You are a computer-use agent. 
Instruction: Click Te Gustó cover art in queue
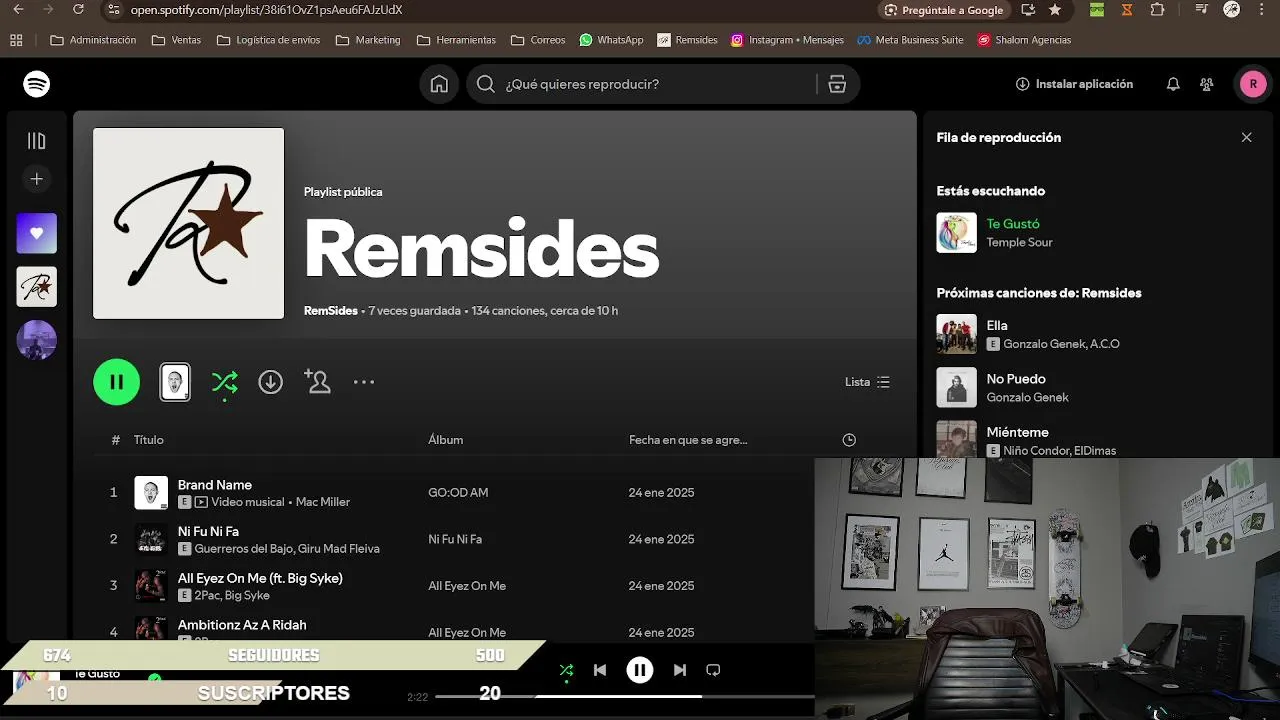[956, 233]
